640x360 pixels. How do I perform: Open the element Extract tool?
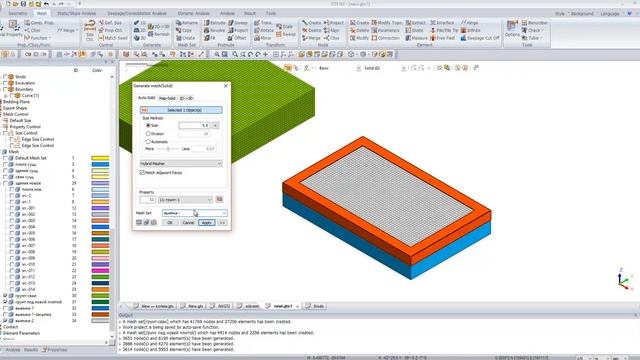click(x=416, y=23)
